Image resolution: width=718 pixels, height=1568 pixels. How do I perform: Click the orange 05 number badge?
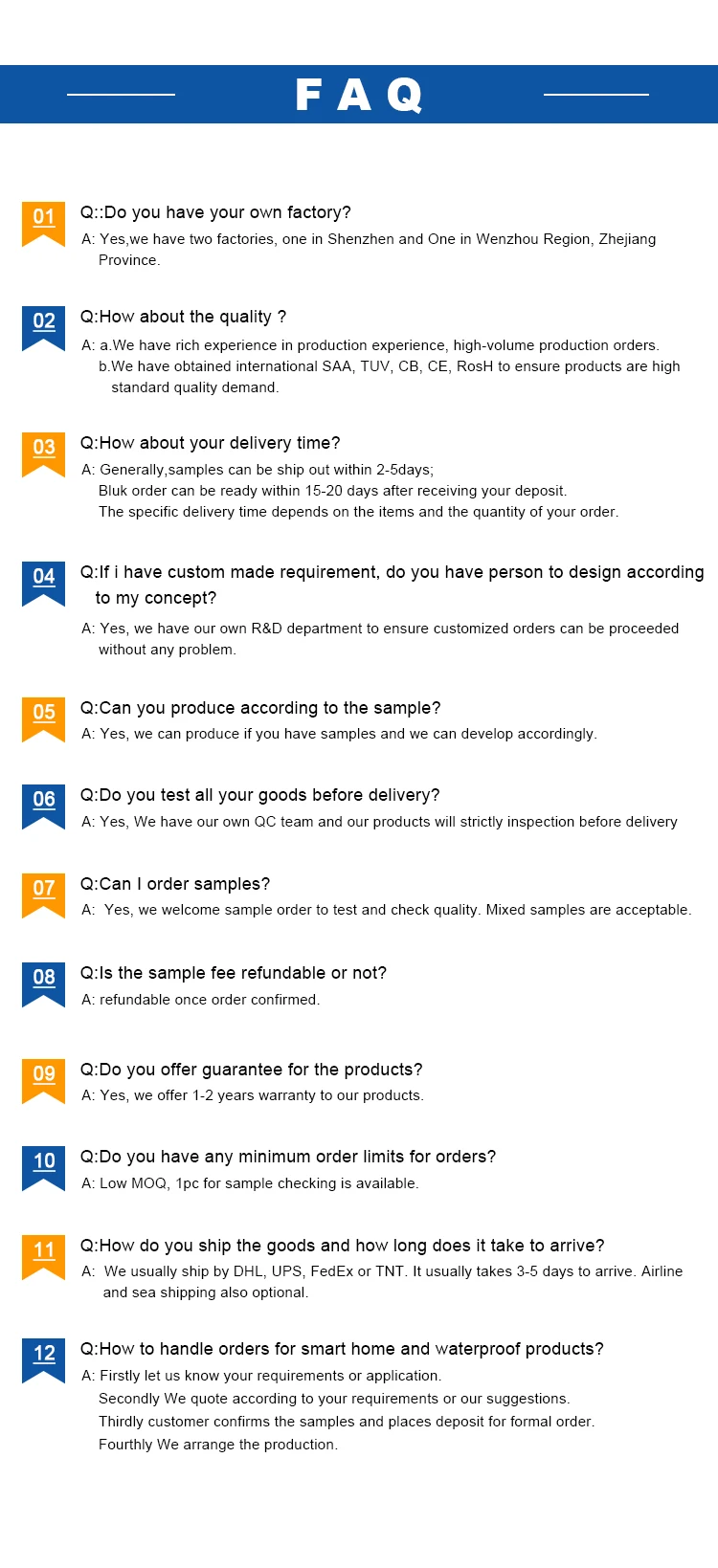click(44, 717)
